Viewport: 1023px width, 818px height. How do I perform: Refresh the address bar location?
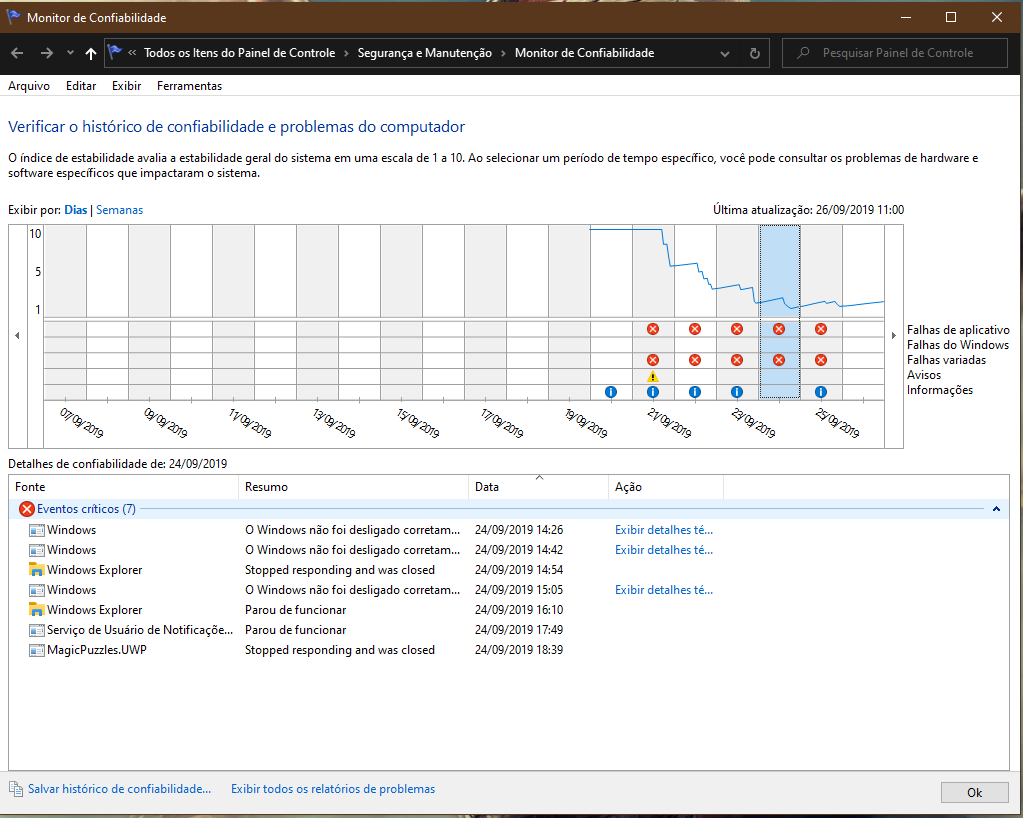click(755, 53)
